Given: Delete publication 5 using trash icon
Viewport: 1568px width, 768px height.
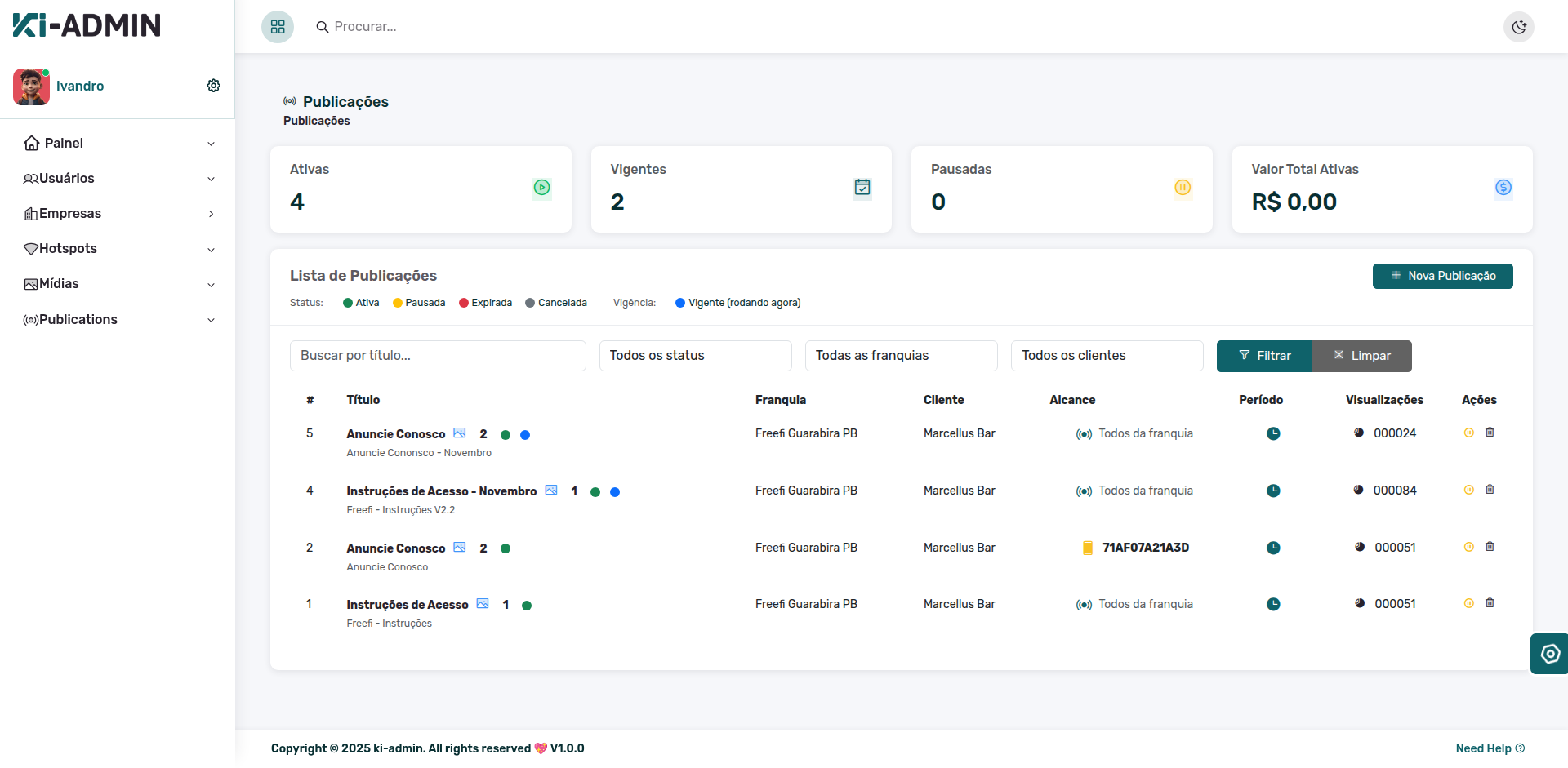Looking at the screenshot, I should click(x=1490, y=433).
